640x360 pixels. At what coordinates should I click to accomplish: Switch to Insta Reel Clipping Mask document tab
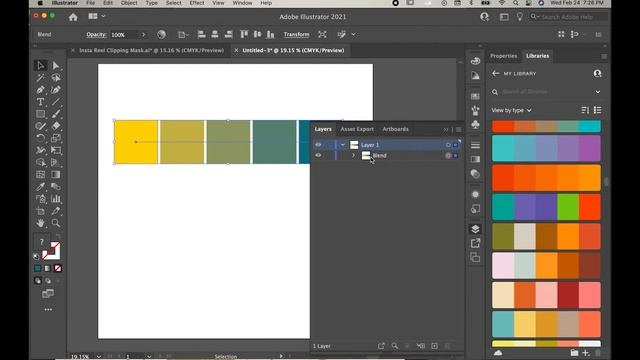[x=151, y=50]
